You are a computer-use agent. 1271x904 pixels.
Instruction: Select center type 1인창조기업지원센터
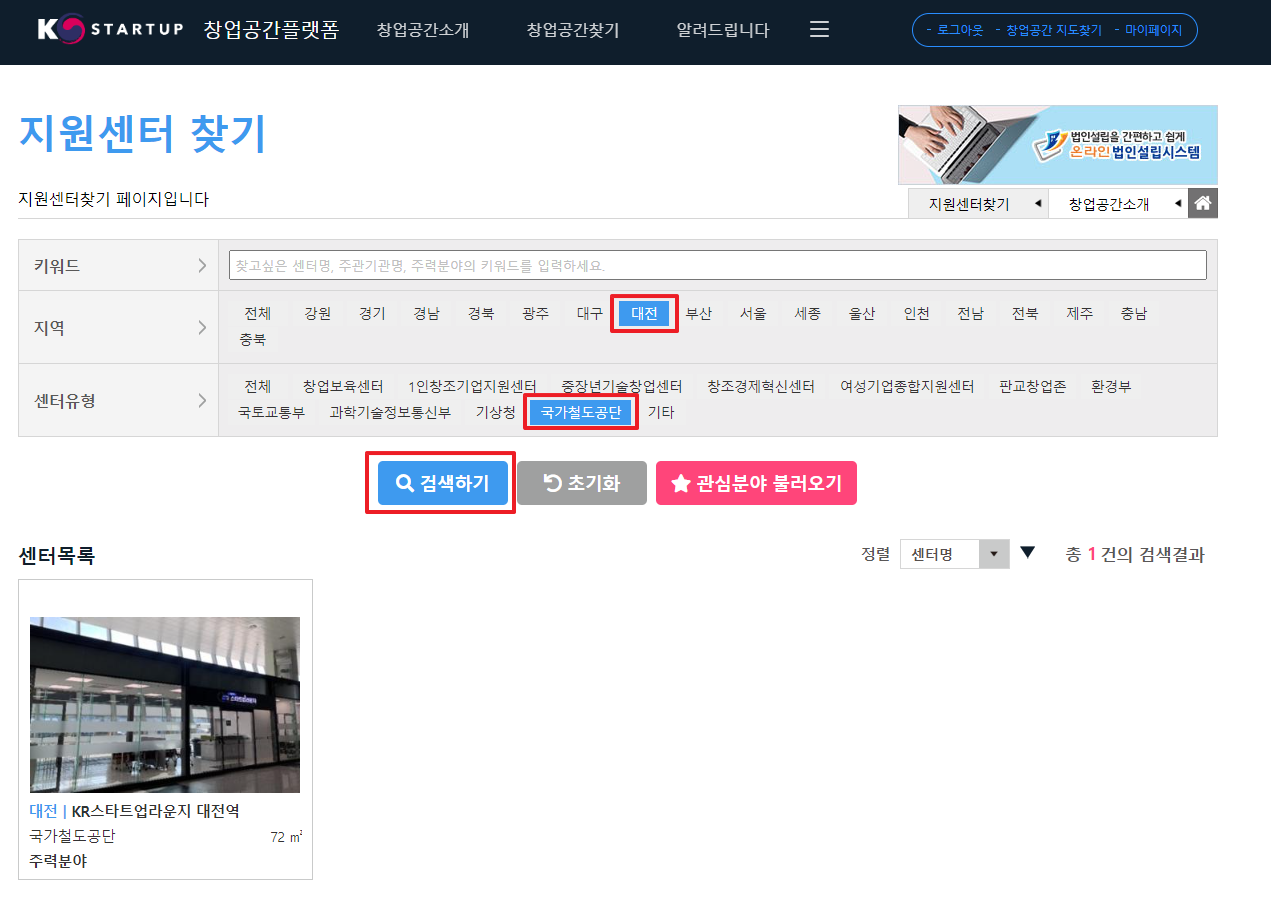point(472,386)
